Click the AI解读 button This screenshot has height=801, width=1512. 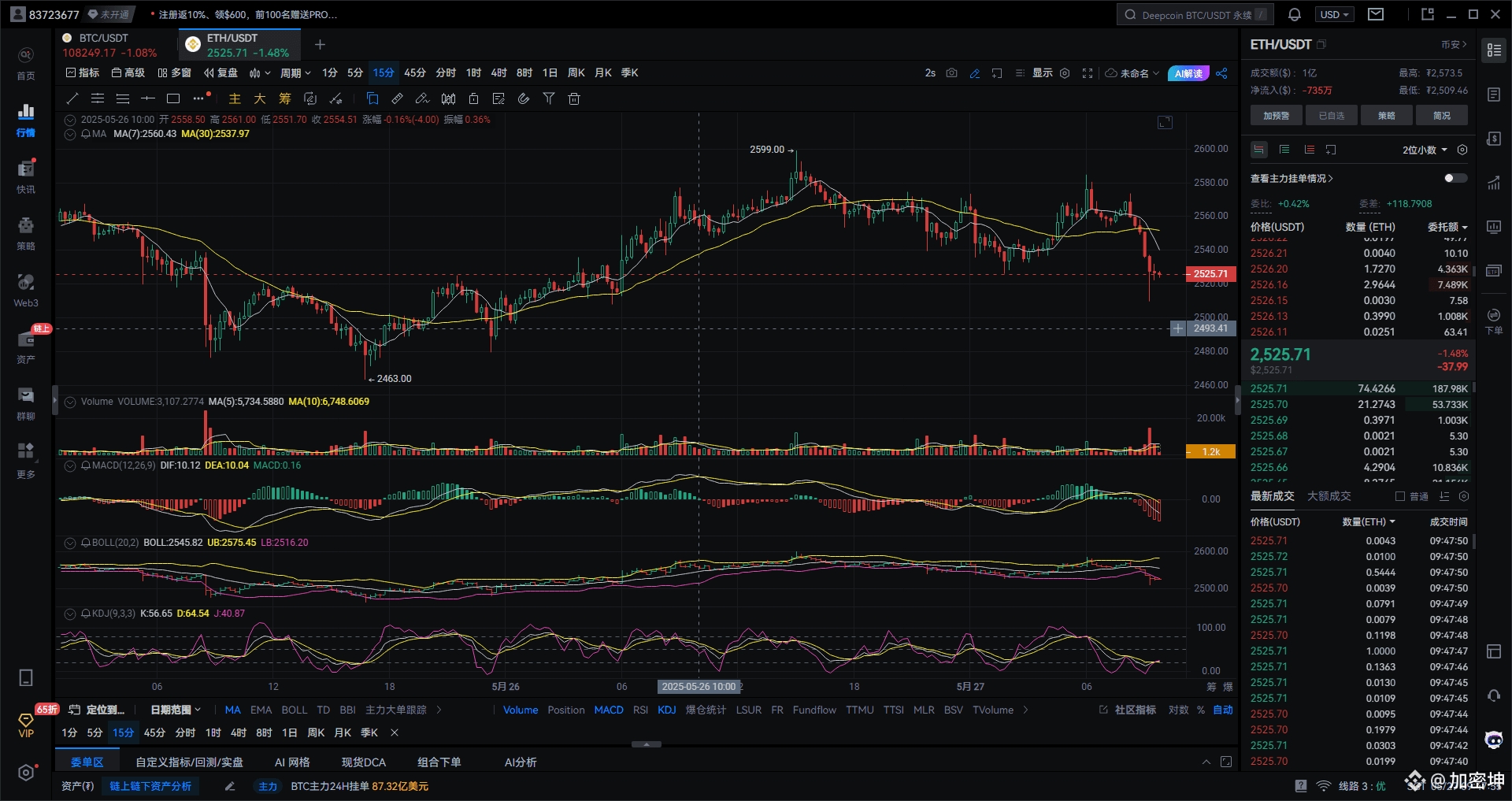pyautogui.click(x=1188, y=73)
